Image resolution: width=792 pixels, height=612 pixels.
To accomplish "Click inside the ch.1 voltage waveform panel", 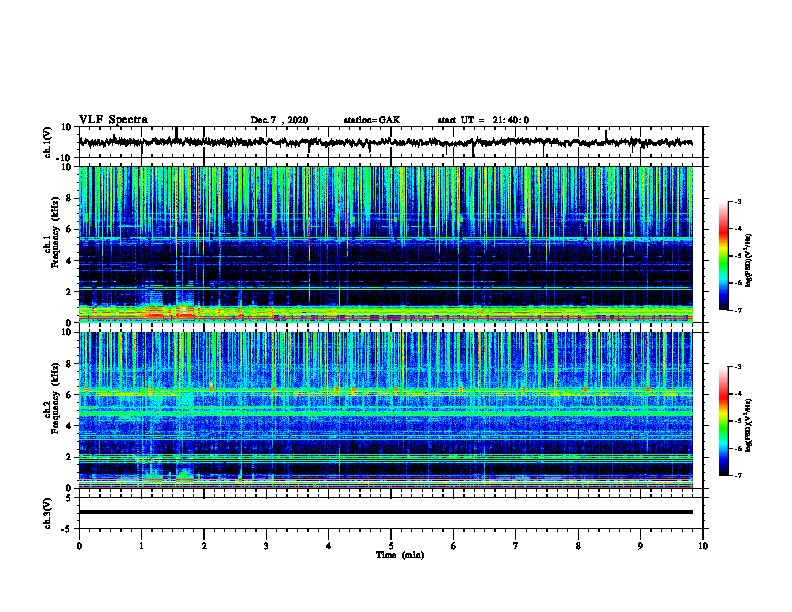I will click(390, 142).
